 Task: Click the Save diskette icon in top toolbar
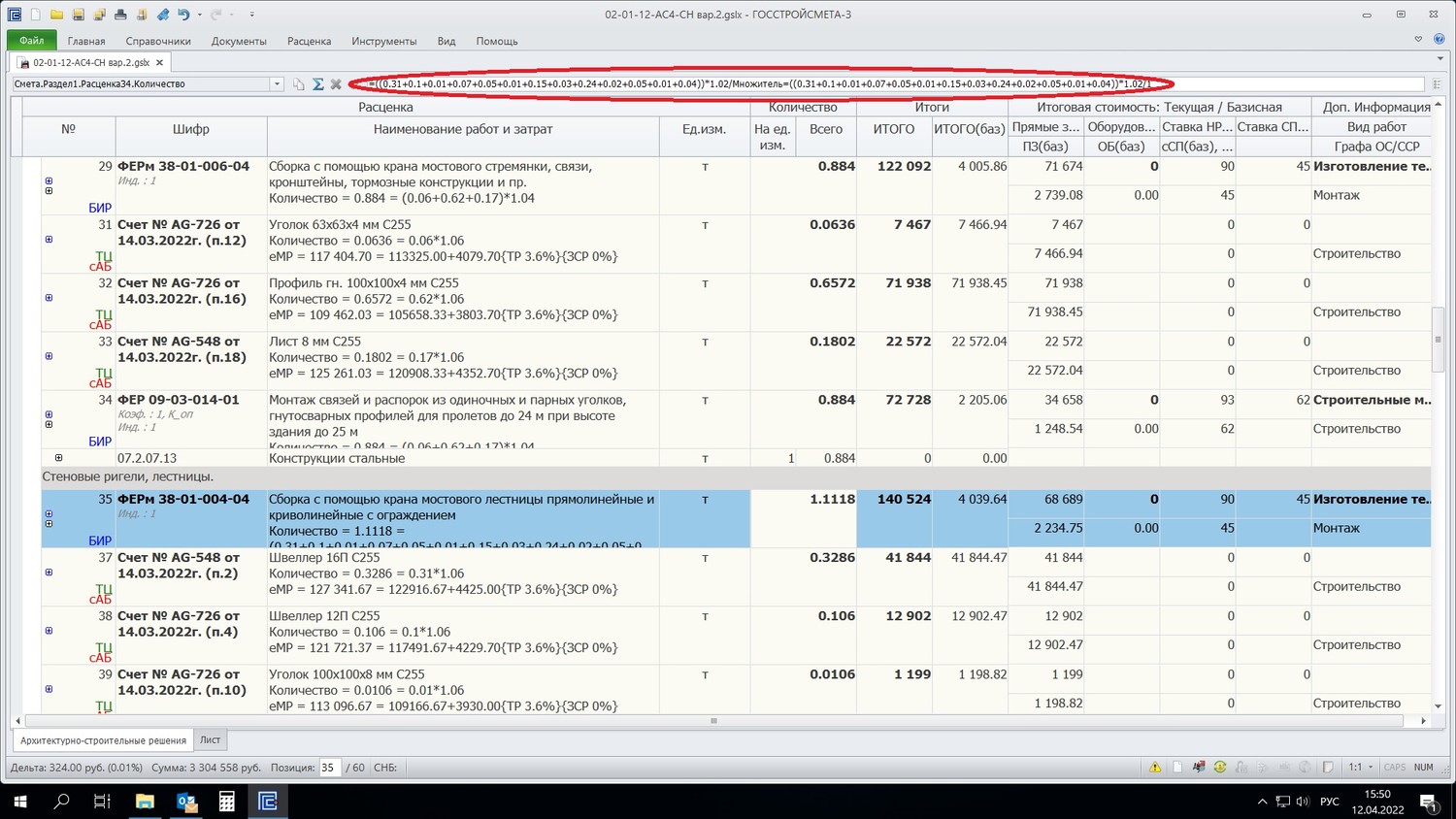79,15
